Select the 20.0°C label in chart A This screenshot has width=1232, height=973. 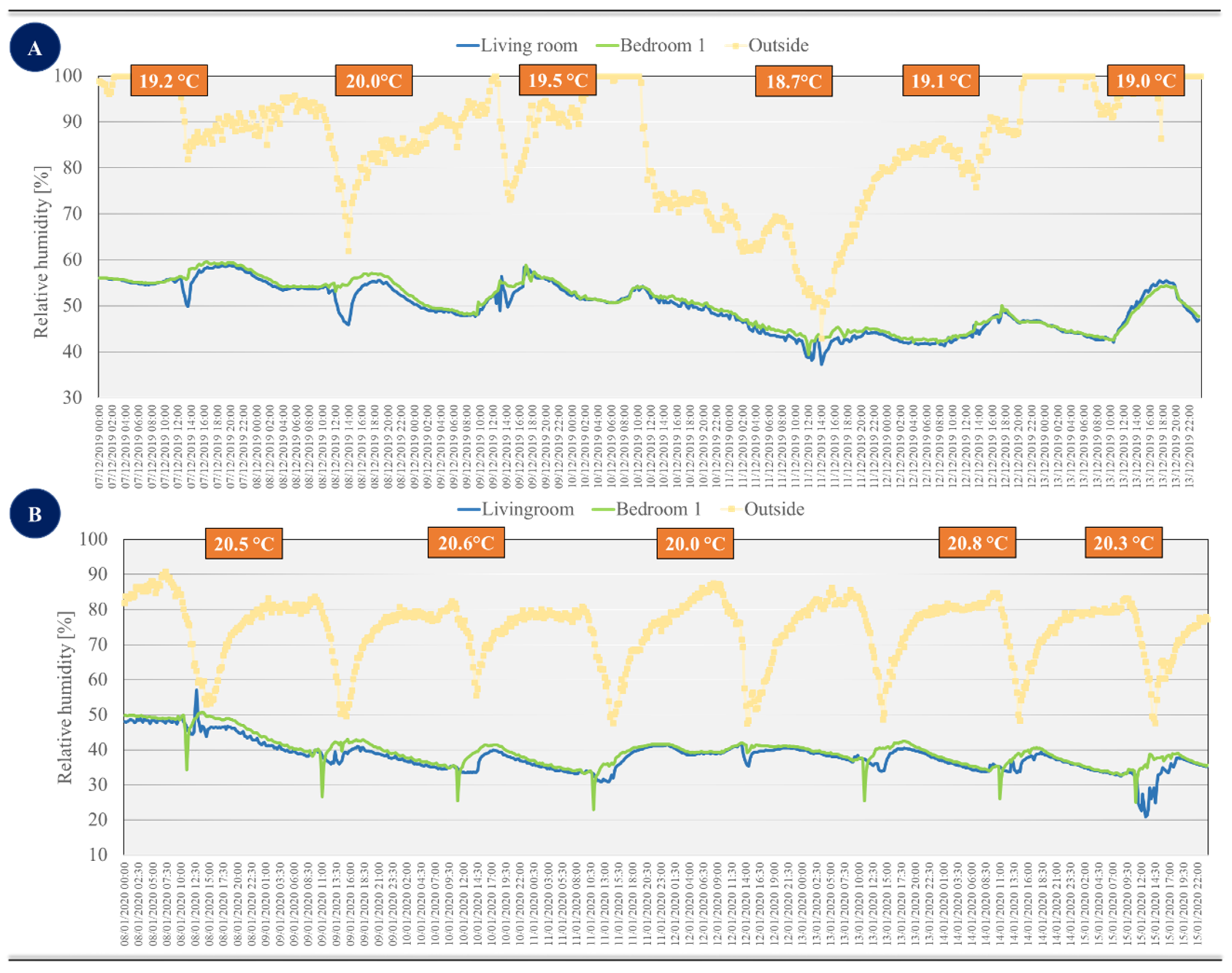[x=373, y=81]
